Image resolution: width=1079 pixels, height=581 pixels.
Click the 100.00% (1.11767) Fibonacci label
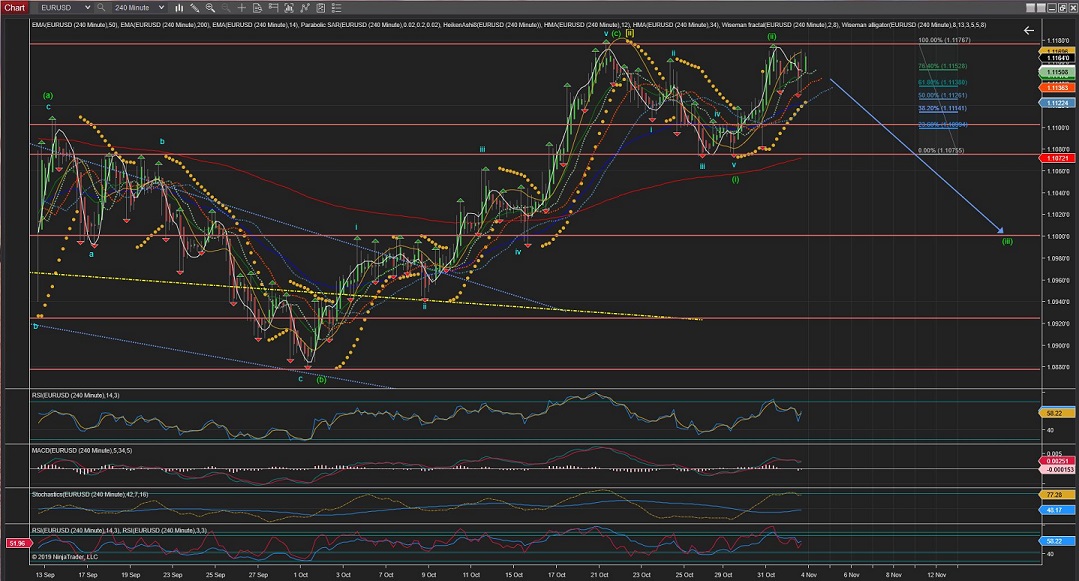point(944,40)
